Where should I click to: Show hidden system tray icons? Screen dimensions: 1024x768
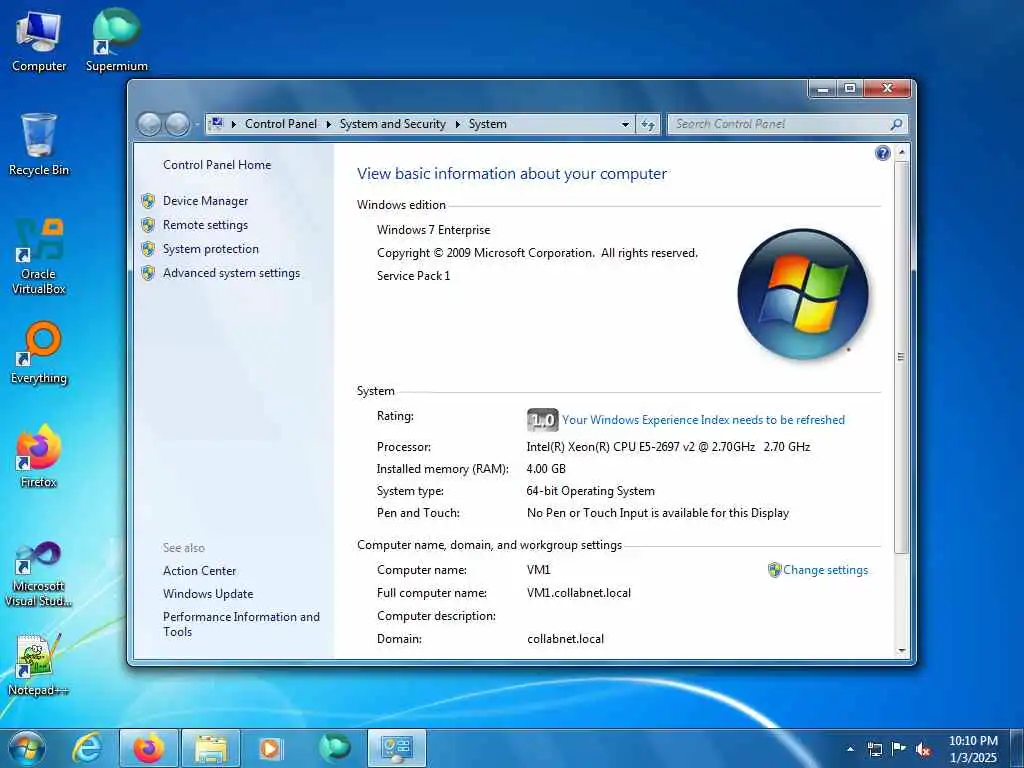click(850, 749)
